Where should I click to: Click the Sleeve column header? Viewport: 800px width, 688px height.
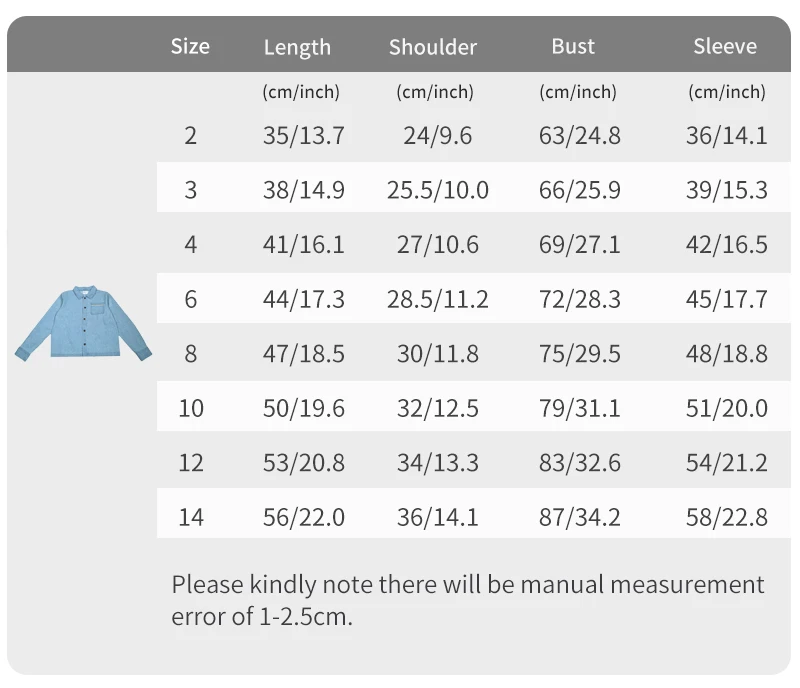(725, 46)
